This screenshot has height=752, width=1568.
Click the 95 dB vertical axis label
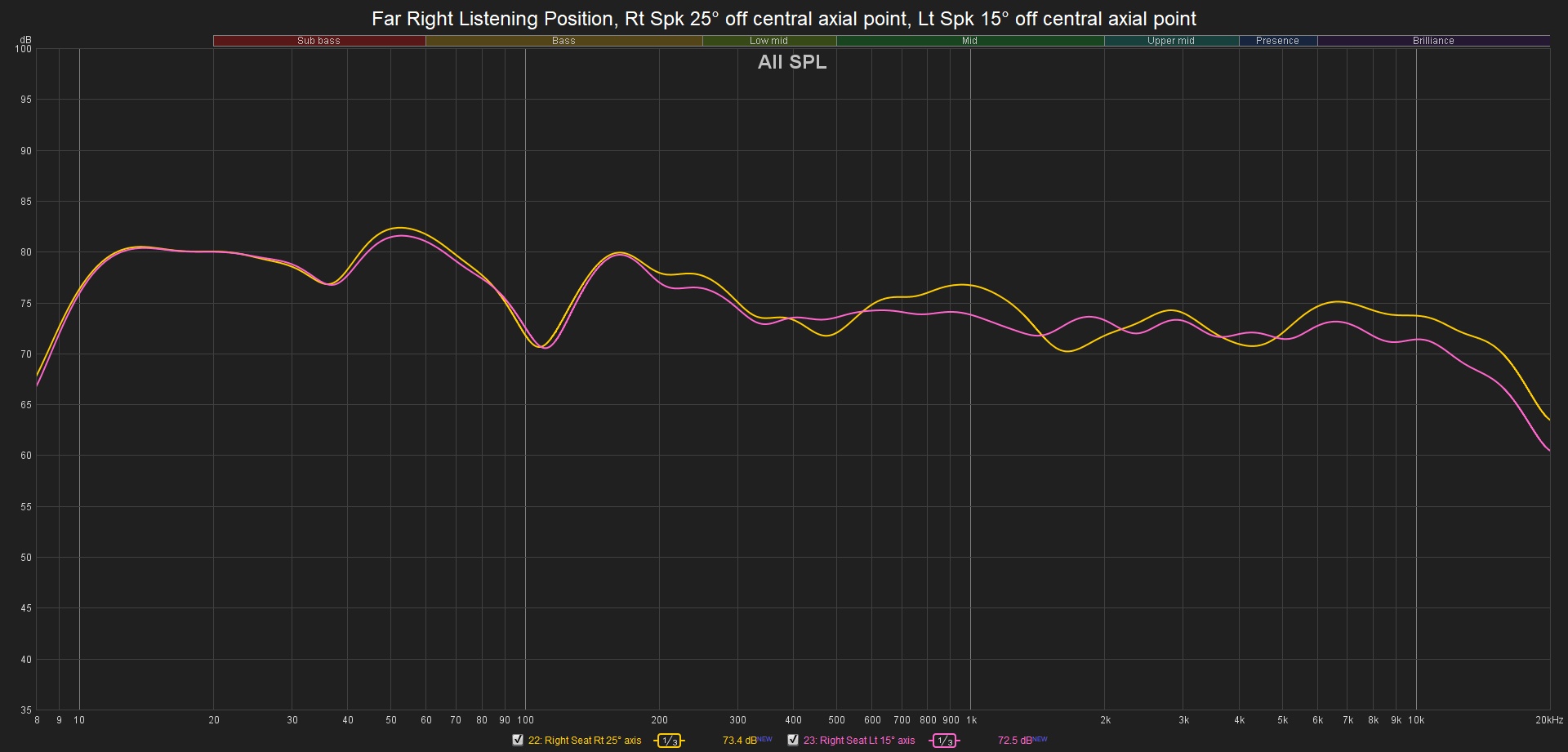(26, 100)
